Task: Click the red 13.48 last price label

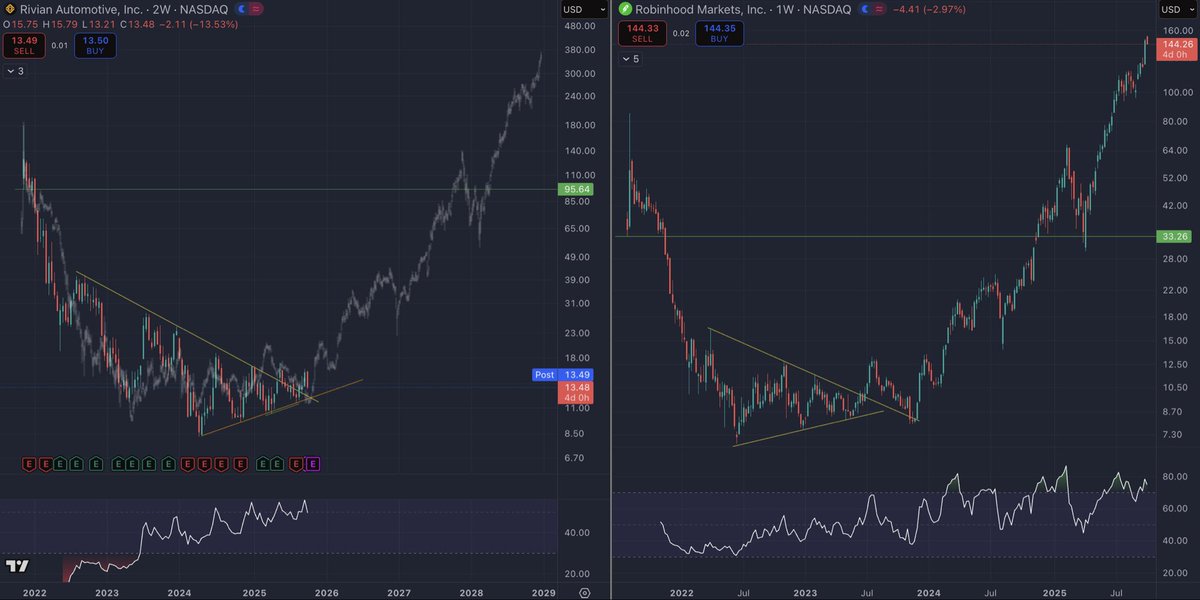Action: pos(574,393)
